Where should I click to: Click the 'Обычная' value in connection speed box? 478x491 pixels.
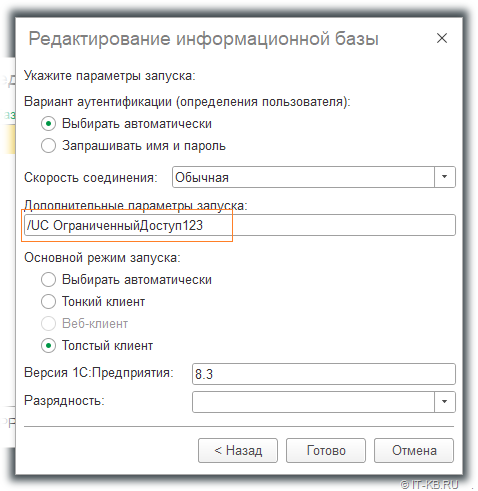[x=202, y=177]
